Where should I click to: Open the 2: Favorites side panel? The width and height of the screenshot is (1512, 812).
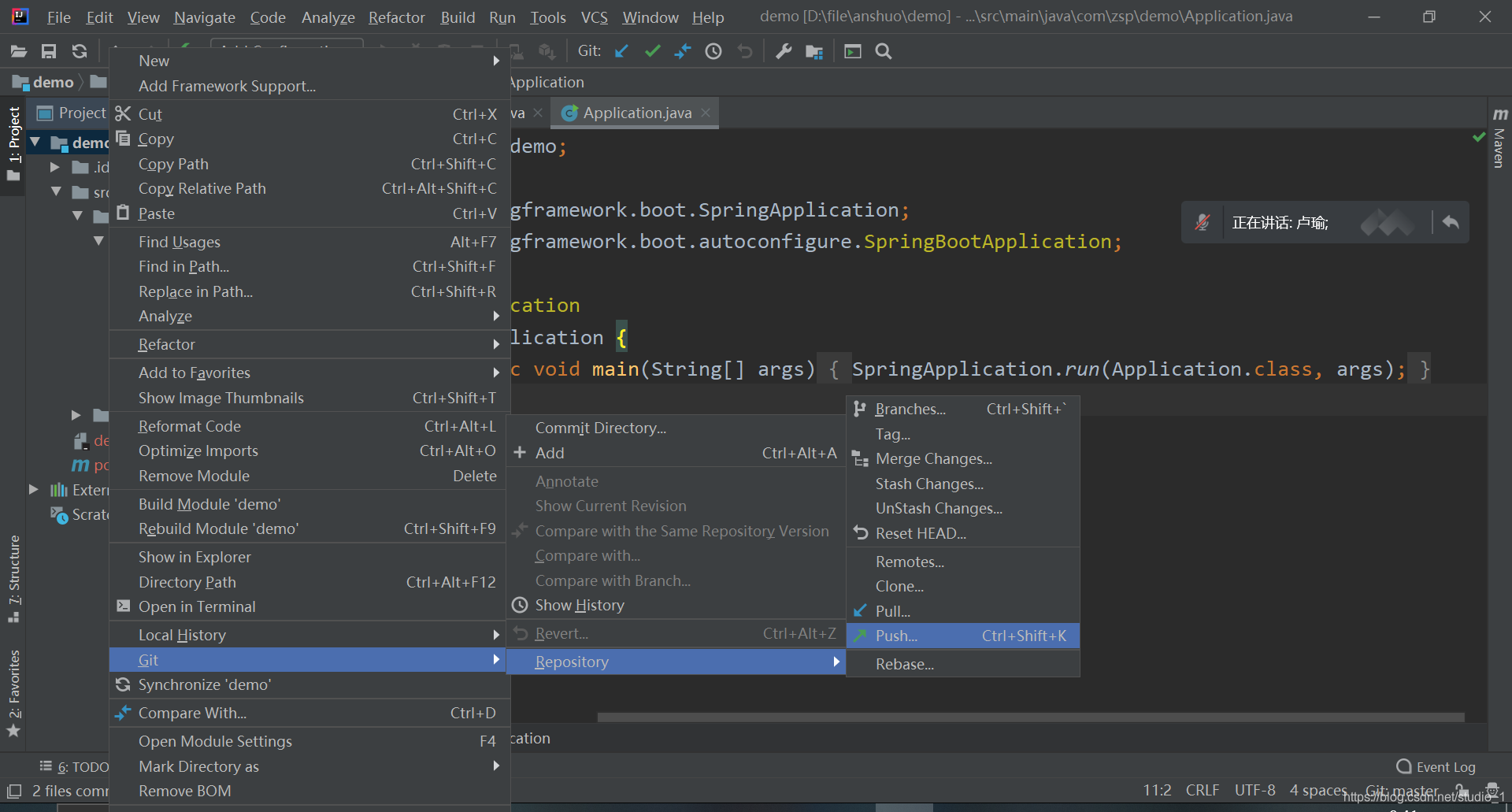[14, 693]
